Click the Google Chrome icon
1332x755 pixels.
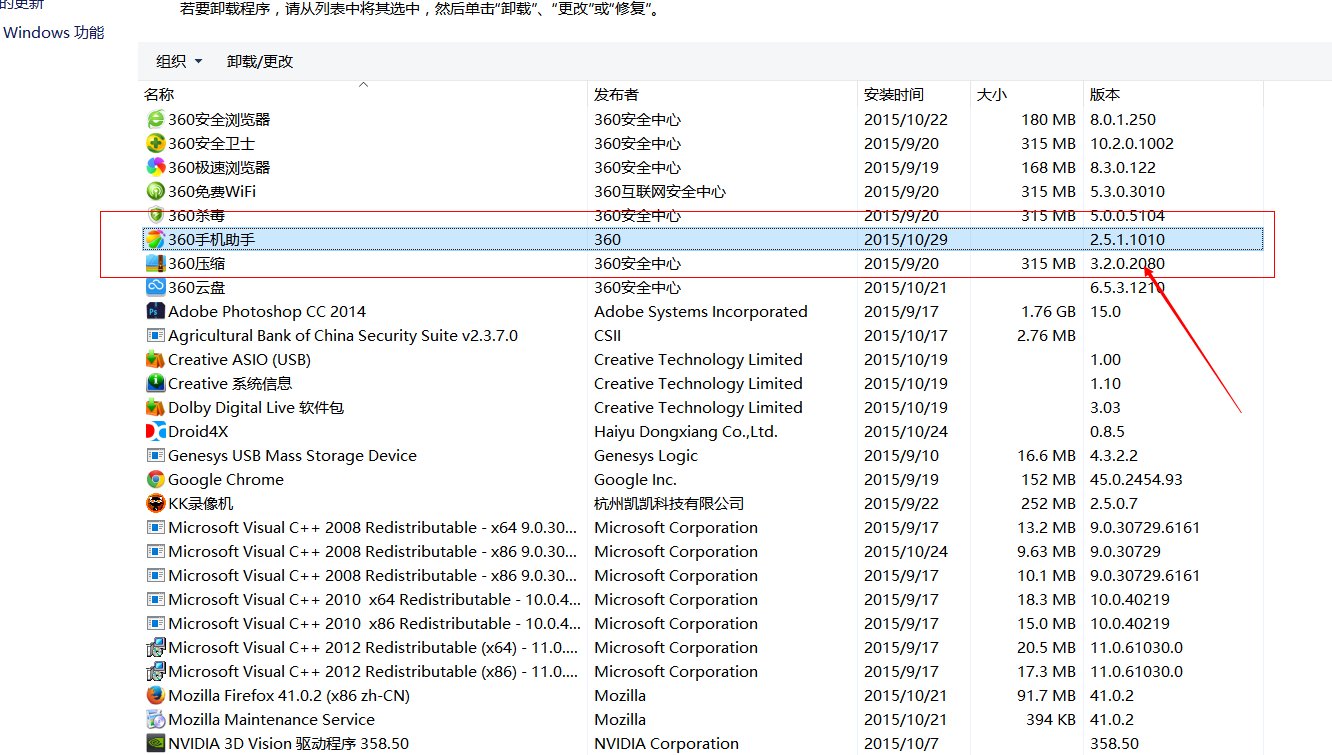pos(156,479)
